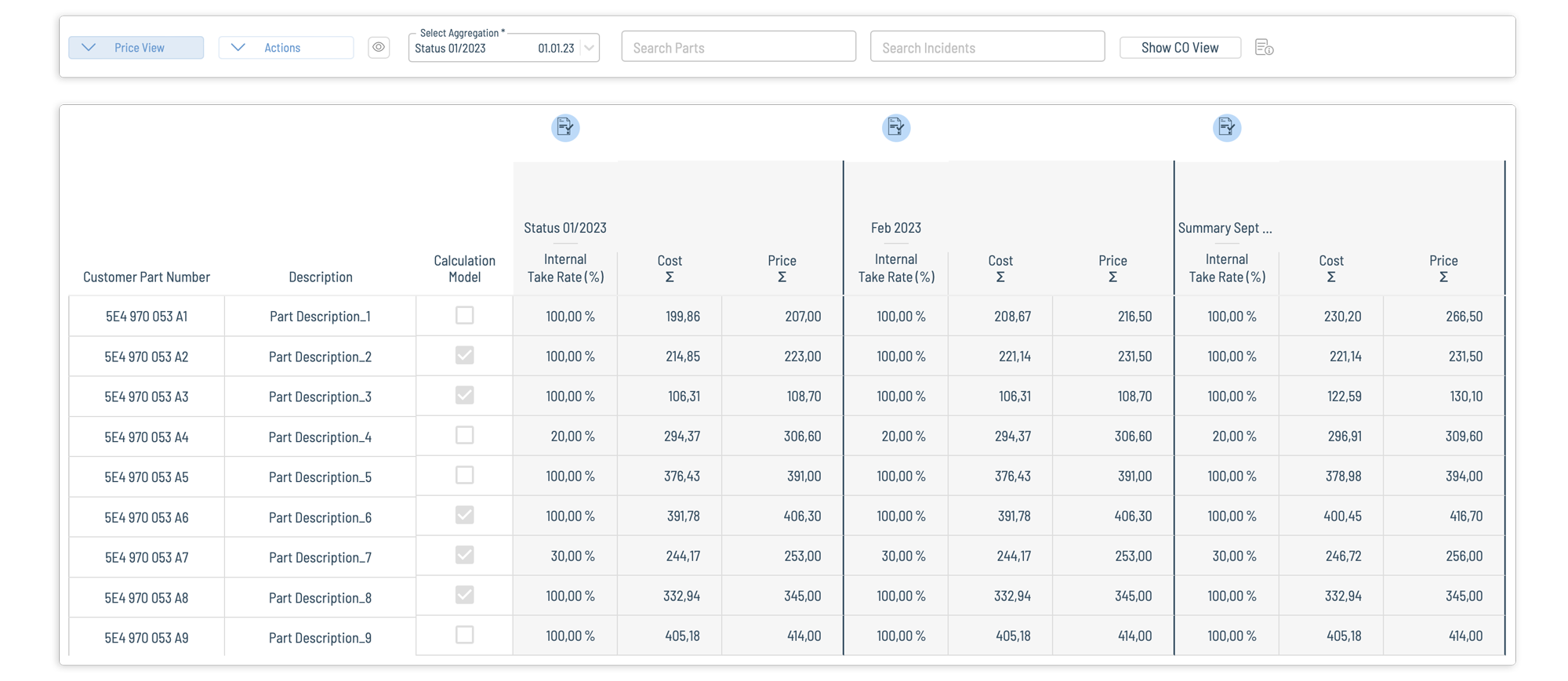Viewport: 1568px width, 681px height.
Task: Click price value 207,00
Action: (803, 317)
